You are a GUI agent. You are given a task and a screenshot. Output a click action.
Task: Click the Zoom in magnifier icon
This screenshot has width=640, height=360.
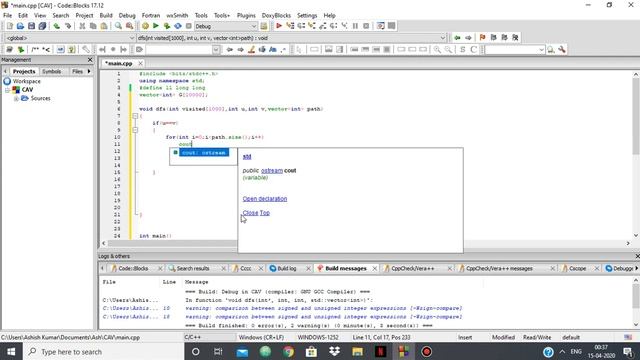point(437,49)
